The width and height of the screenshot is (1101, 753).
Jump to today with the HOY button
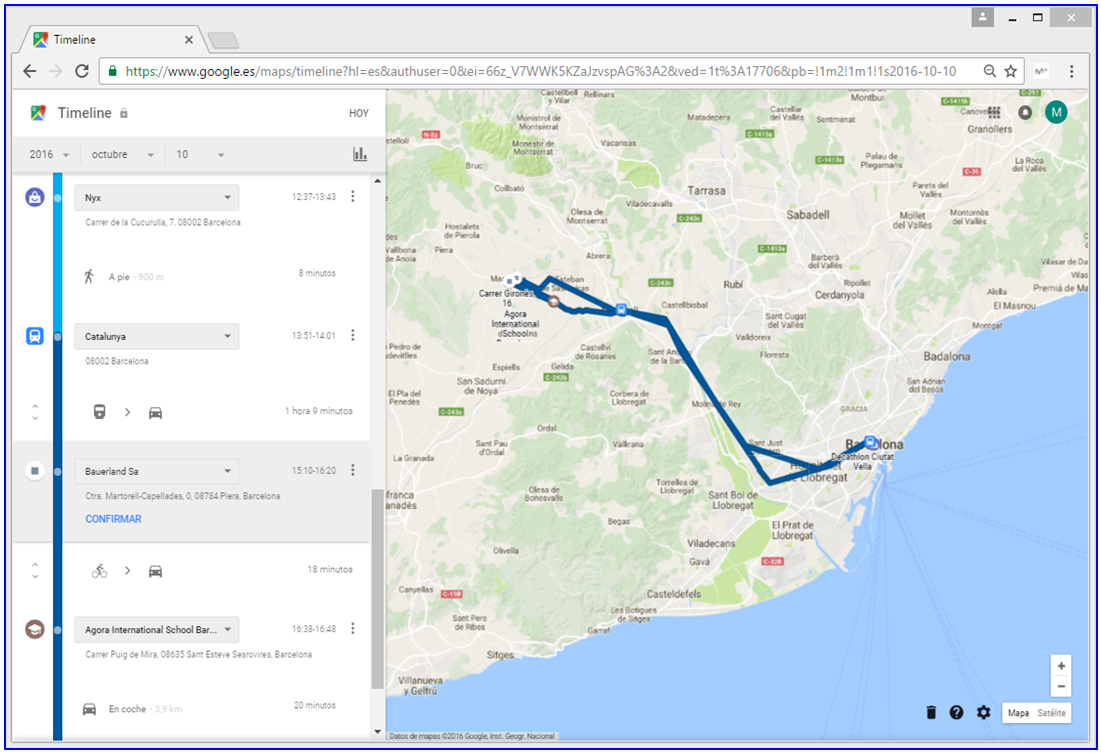[359, 113]
